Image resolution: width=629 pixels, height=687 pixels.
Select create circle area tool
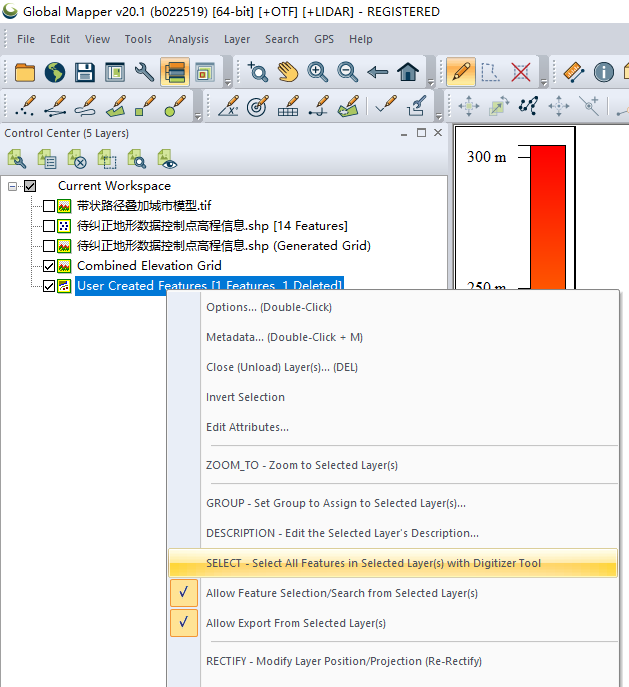coord(175,106)
